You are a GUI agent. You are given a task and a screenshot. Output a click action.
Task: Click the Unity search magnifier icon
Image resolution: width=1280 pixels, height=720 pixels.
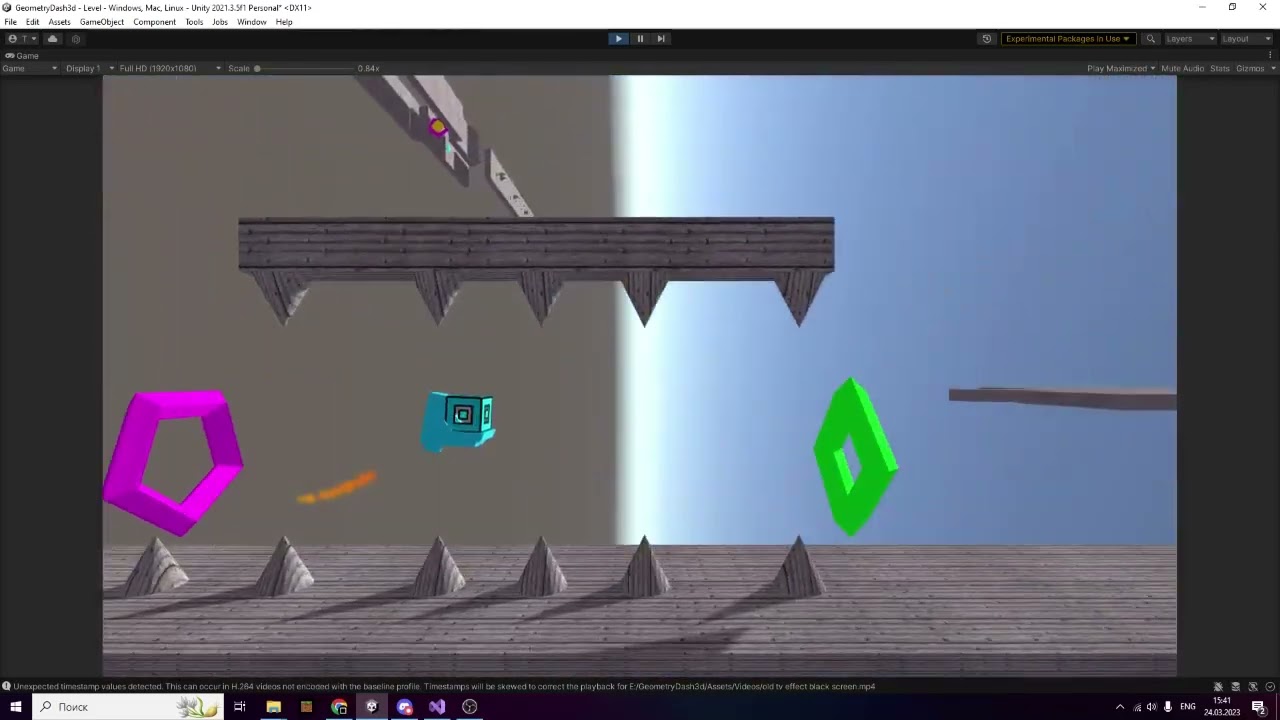(1151, 39)
